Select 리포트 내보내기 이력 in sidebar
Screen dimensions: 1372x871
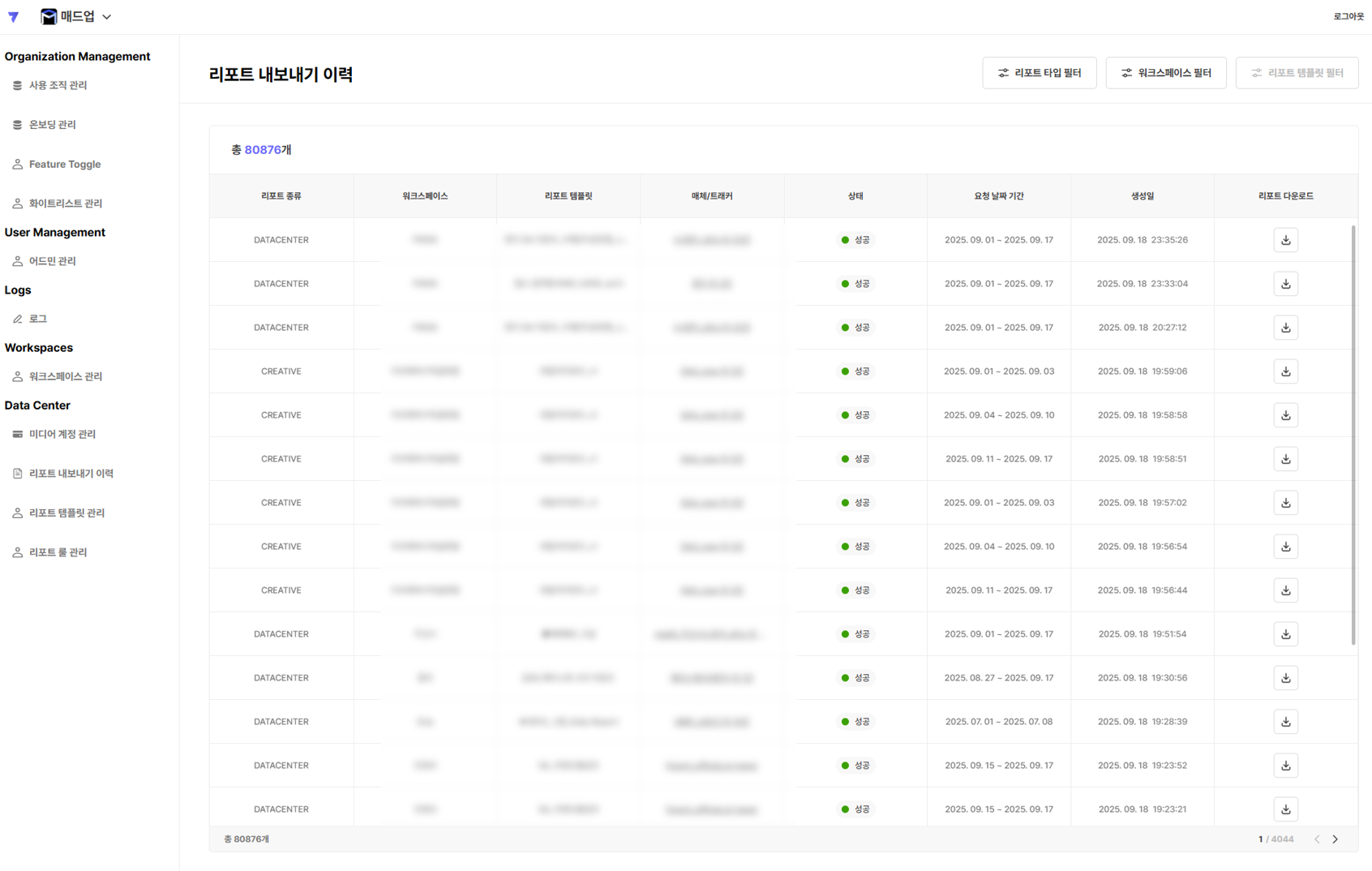71,474
